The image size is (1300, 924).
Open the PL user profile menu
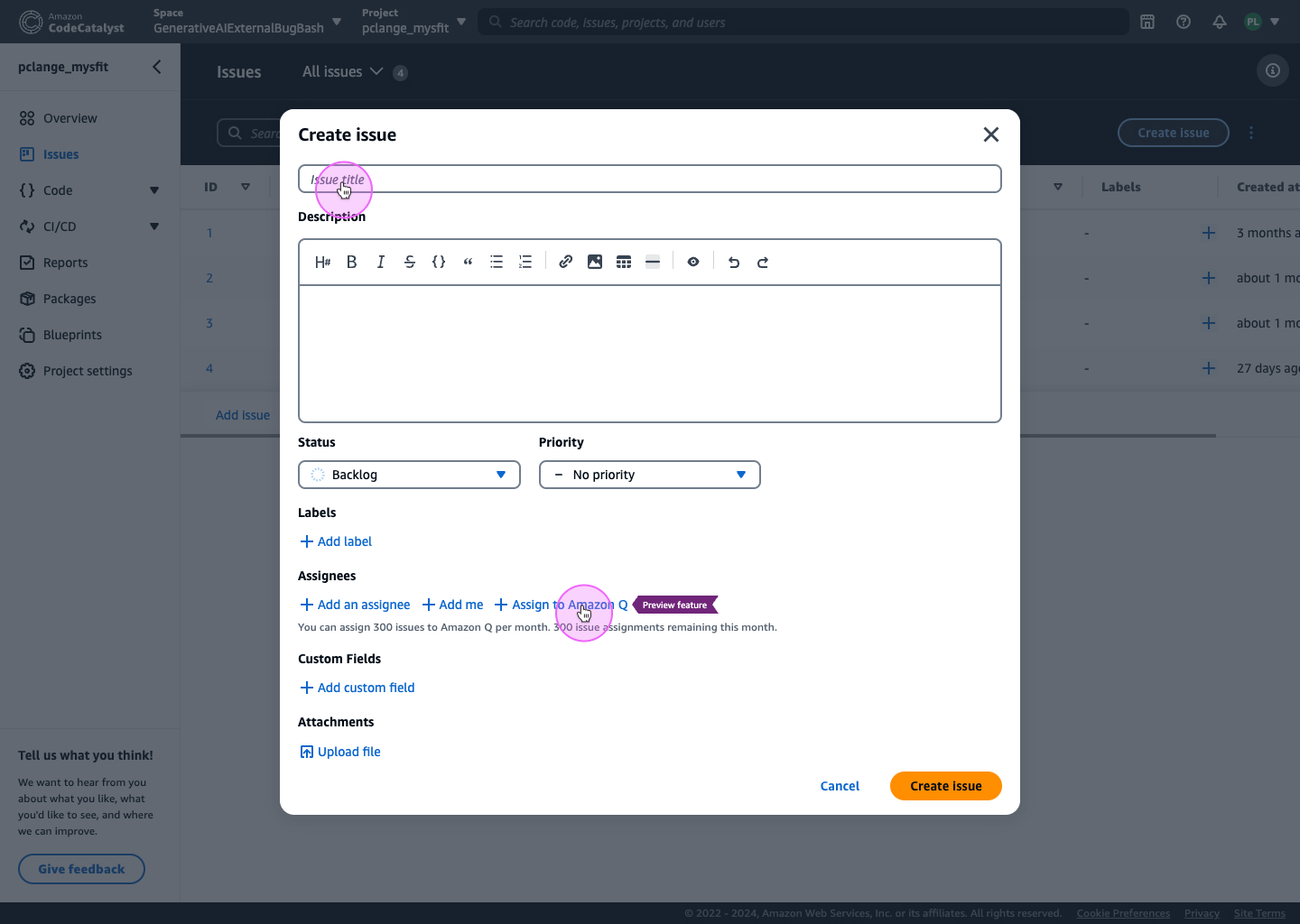point(1262,22)
